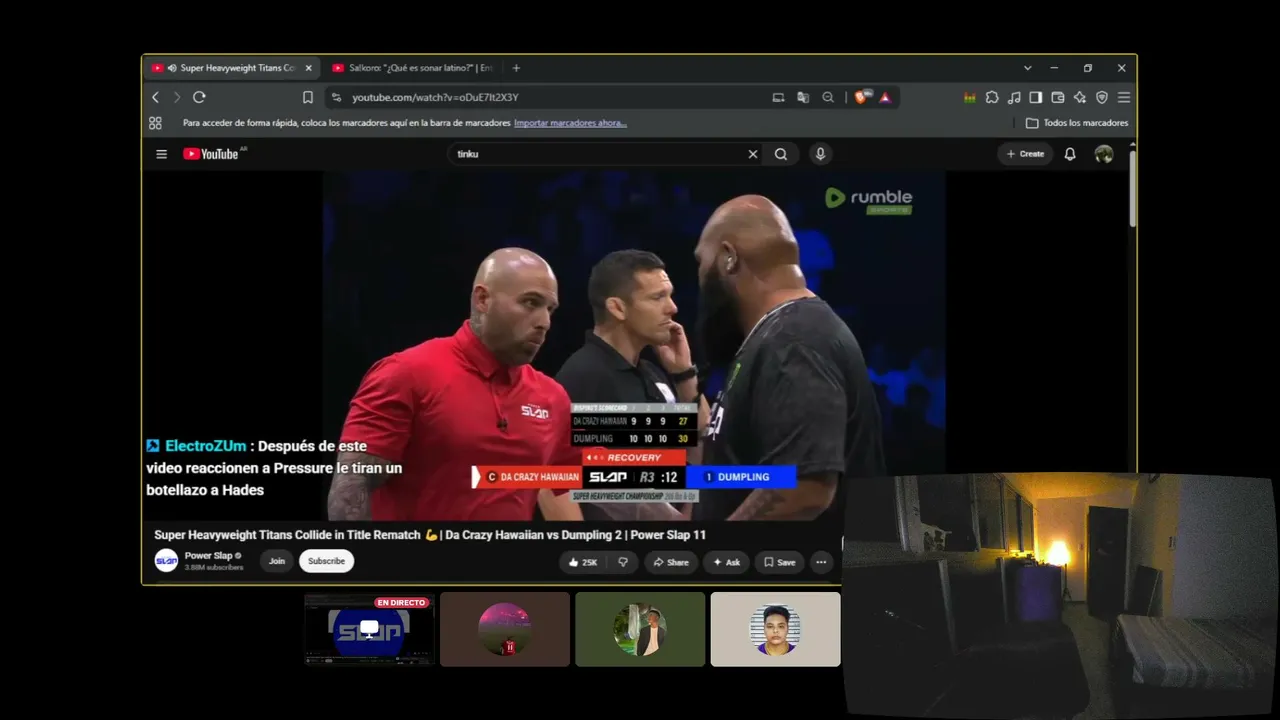This screenshot has width=1280, height=720.
Task: Expand the tab search dropdown chevron
Action: click(x=1027, y=68)
